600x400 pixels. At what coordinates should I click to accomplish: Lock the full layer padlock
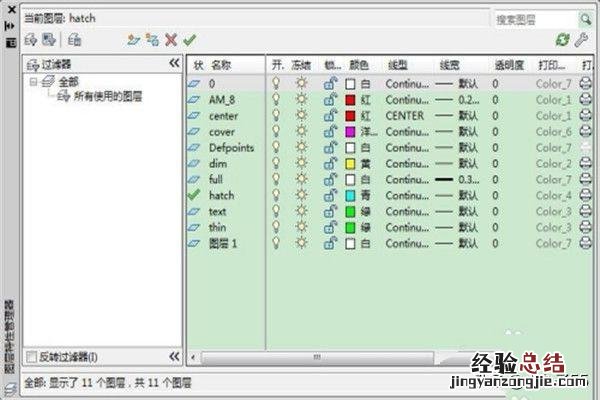pyautogui.click(x=331, y=179)
